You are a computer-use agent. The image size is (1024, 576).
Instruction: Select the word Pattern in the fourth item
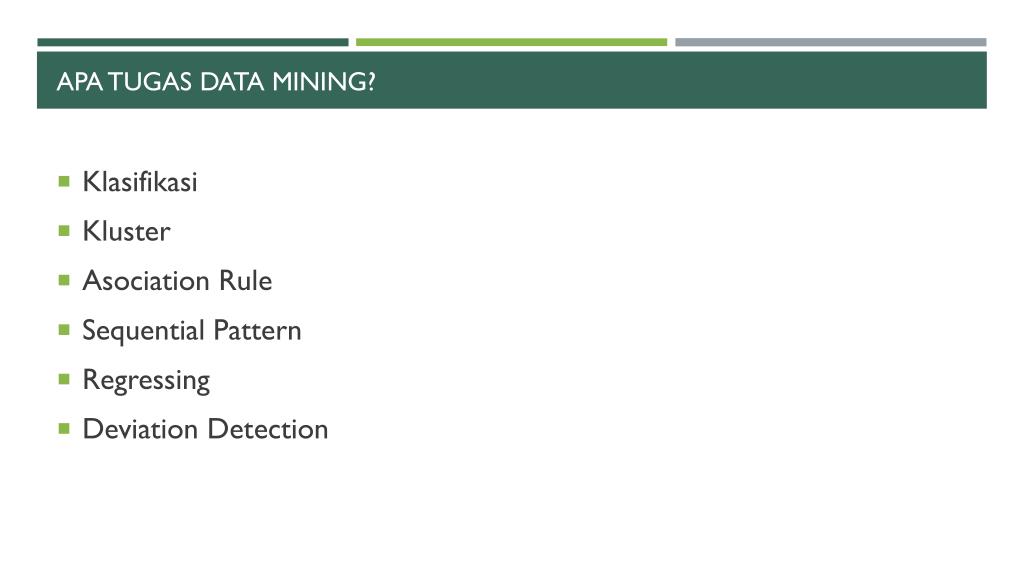(257, 330)
